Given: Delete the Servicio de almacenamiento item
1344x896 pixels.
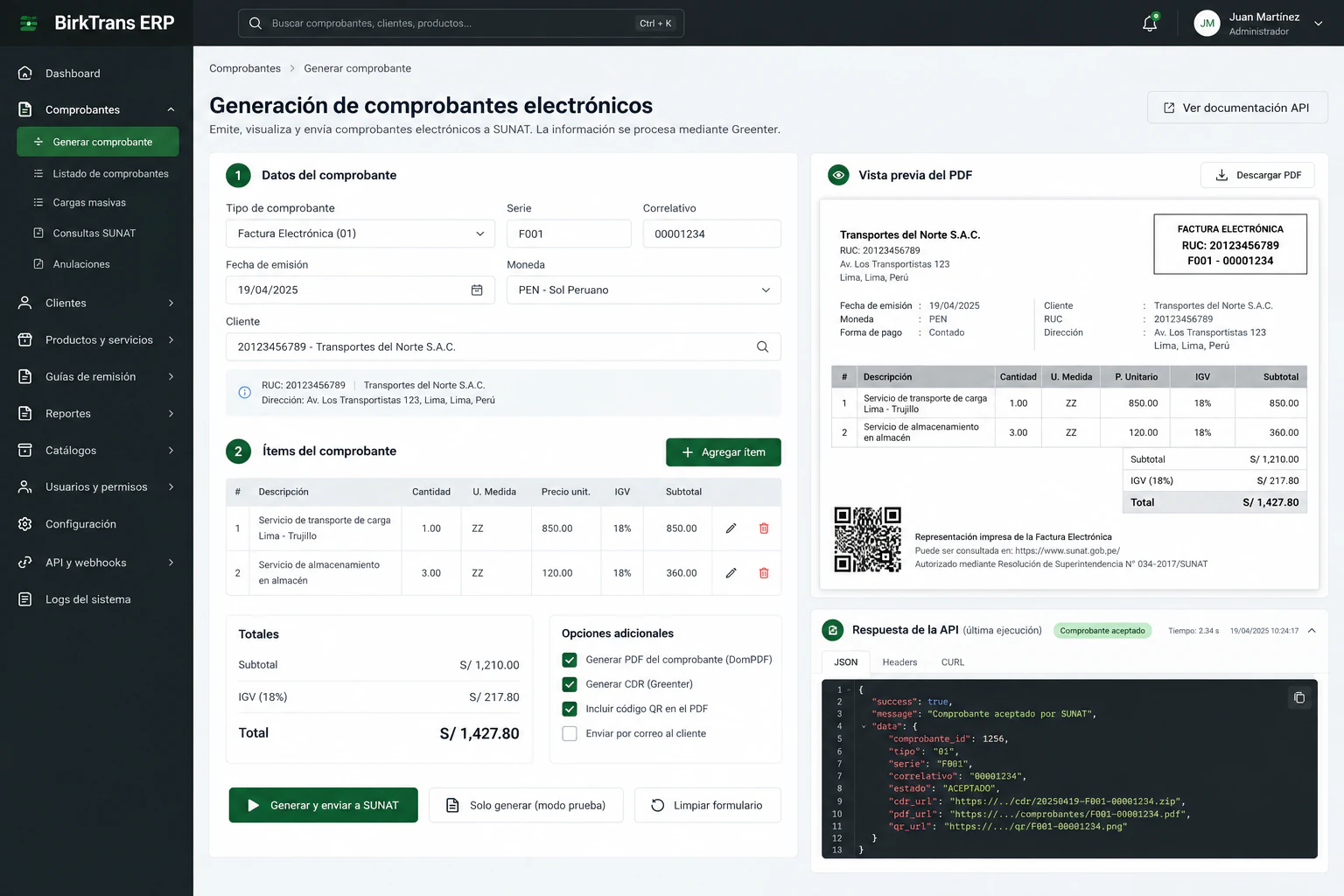Looking at the screenshot, I should [764, 573].
